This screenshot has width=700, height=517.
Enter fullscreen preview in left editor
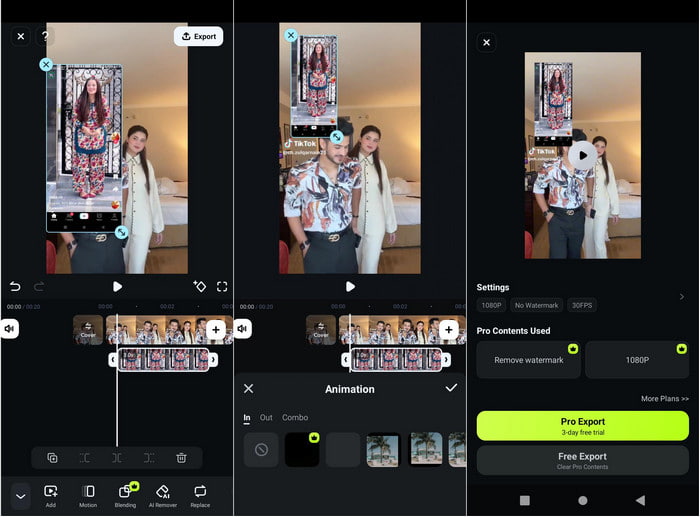(x=222, y=286)
